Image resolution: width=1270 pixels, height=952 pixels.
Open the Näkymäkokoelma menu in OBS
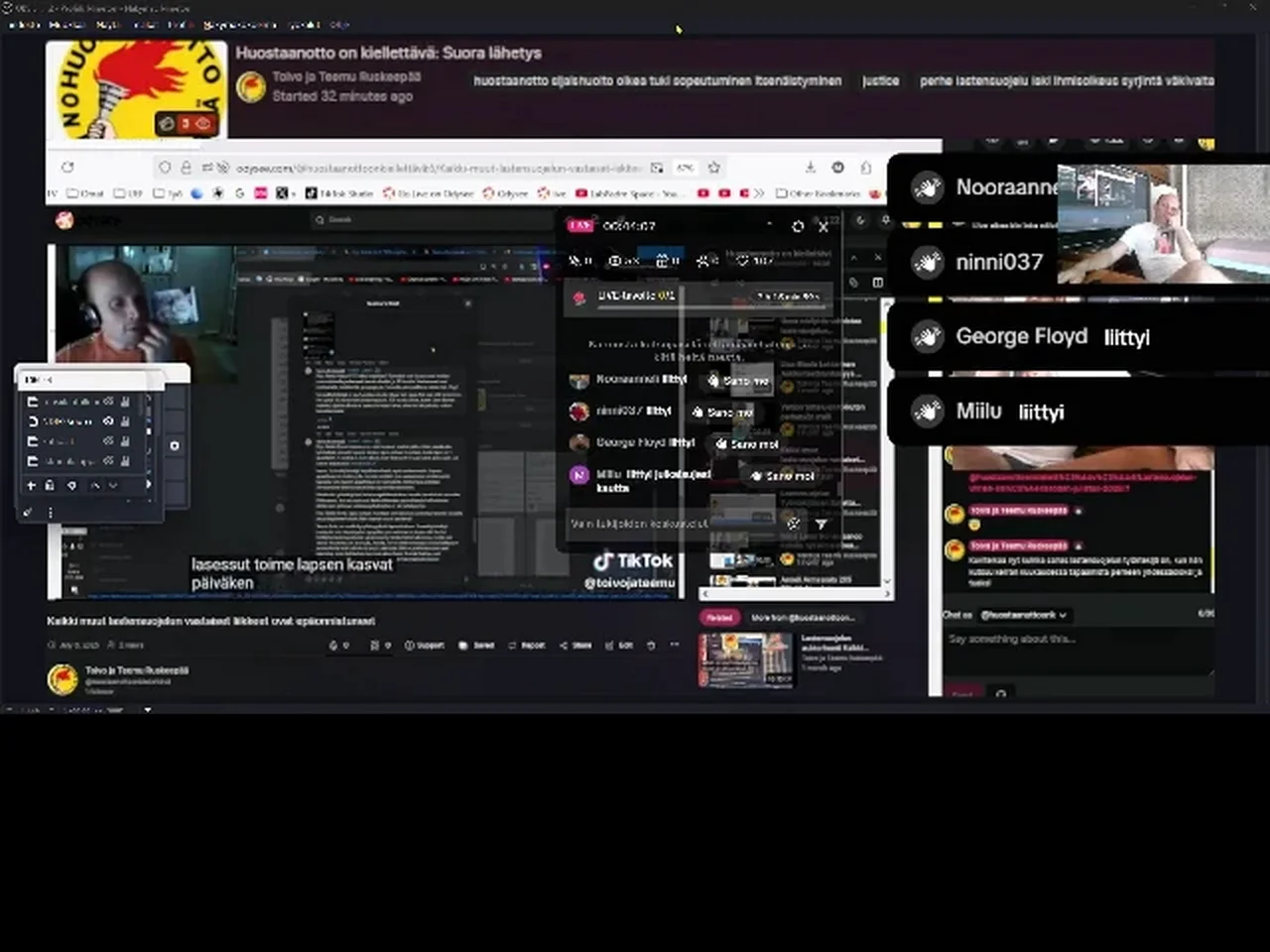tap(240, 25)
